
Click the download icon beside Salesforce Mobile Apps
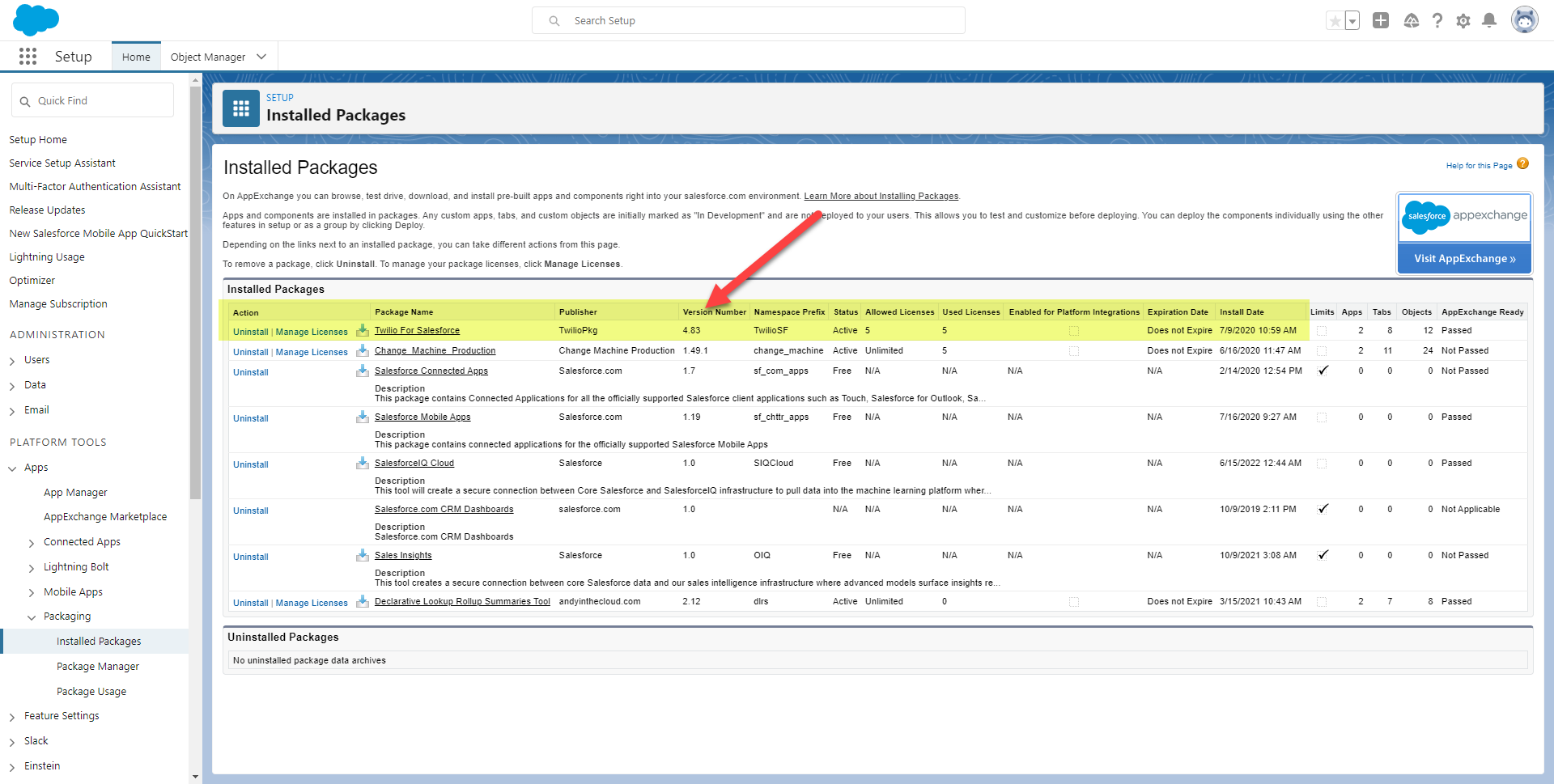coord(363,417)
